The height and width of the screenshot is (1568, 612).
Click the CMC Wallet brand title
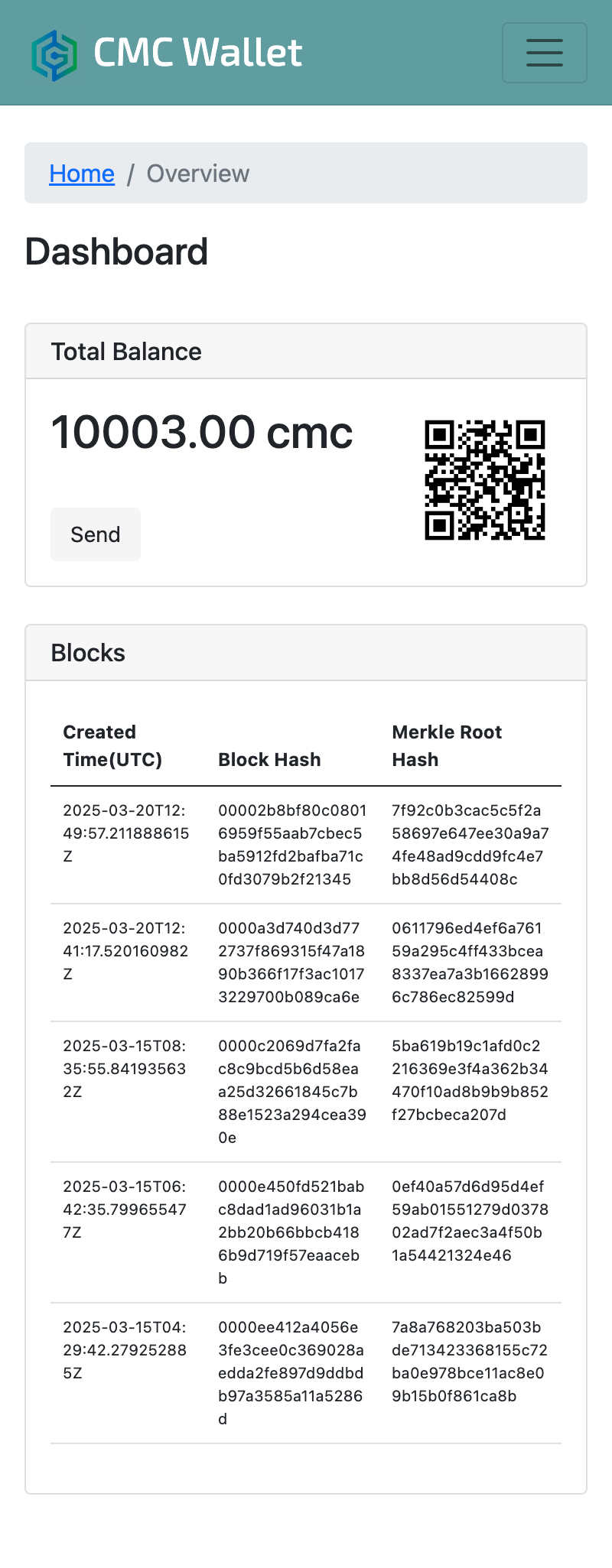tap(197, 53)
